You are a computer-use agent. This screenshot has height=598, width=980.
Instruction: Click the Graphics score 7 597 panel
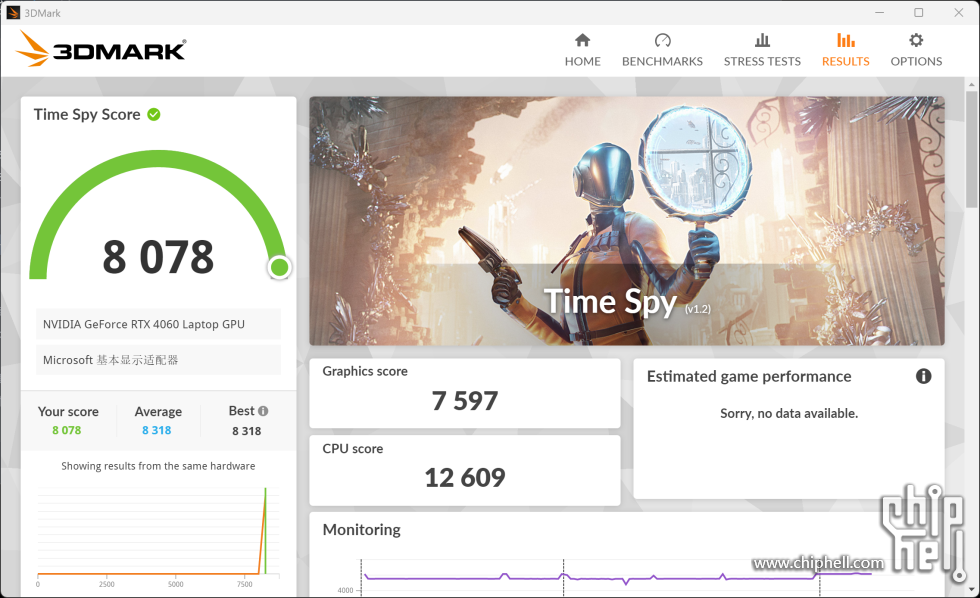[464, 392]
